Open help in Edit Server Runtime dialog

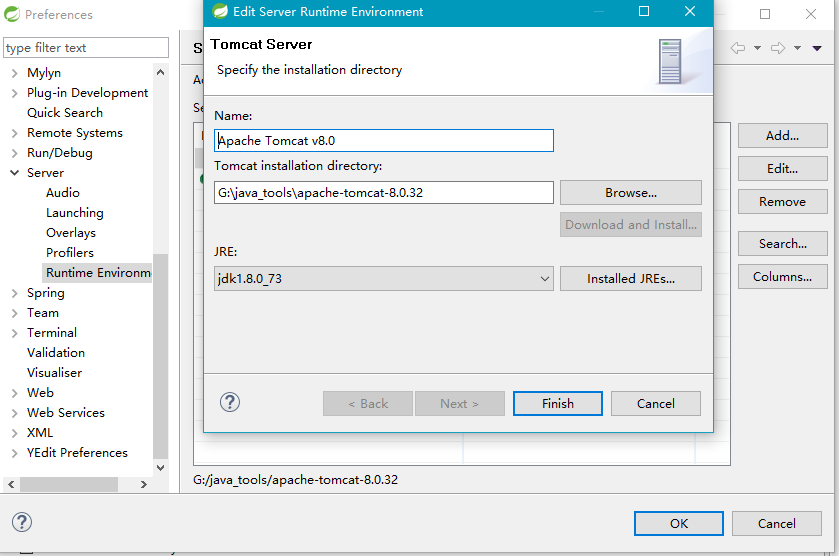point(230,402)
